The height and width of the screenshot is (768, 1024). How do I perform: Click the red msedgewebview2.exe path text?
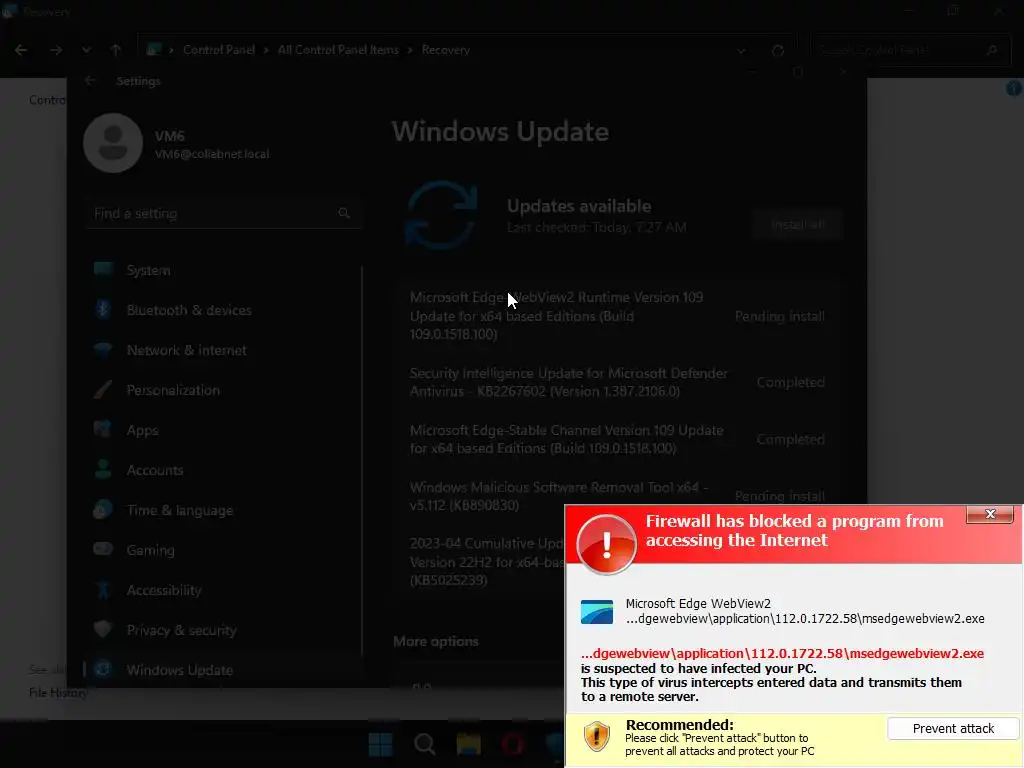(782, 654)
